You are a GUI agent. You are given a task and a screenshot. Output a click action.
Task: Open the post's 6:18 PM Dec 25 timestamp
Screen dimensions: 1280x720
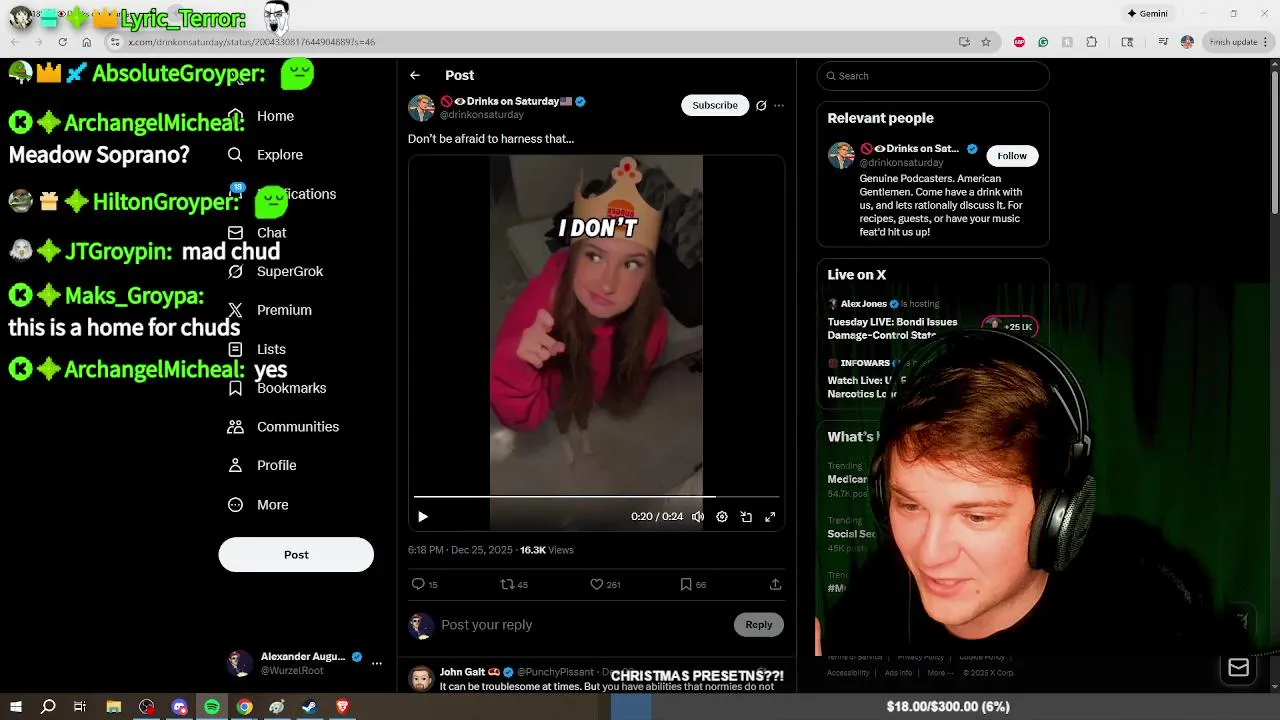[460, 550]
